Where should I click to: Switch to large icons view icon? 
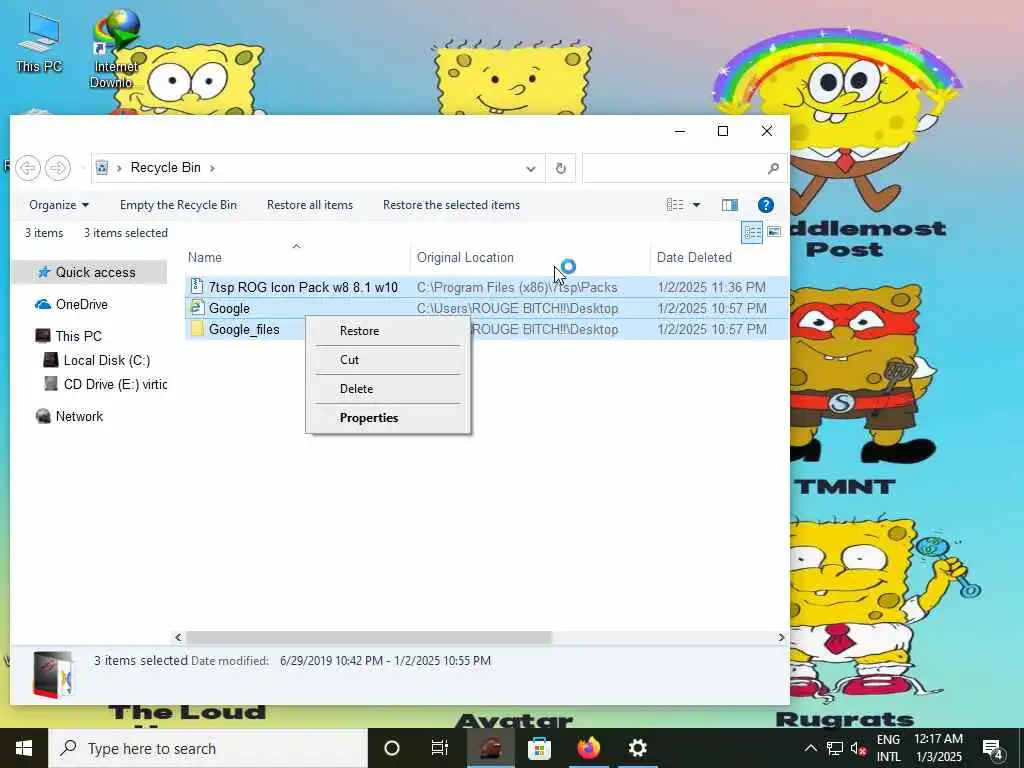774,232
